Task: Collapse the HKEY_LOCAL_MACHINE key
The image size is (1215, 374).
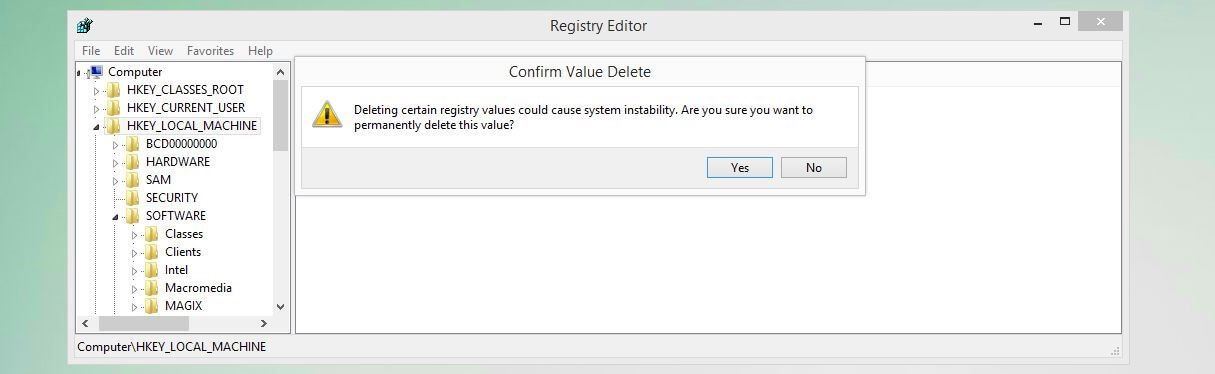Action: pos(97,128)
